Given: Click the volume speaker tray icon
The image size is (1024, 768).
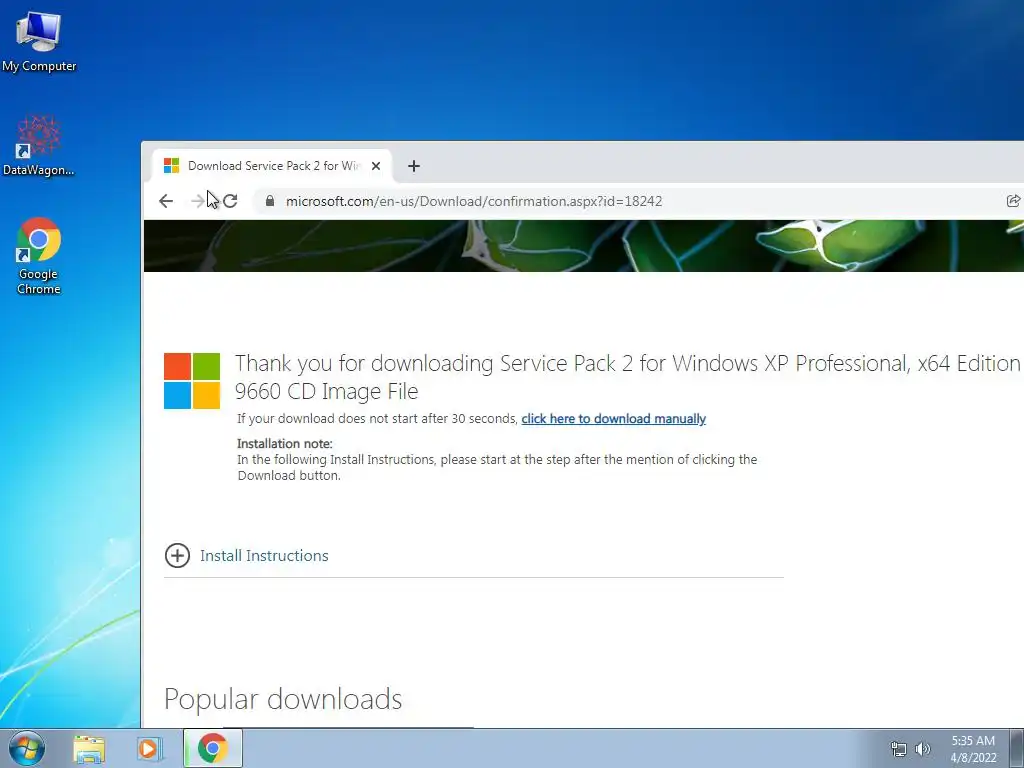Looking at the screenshot, I should [x=922, y=749].
